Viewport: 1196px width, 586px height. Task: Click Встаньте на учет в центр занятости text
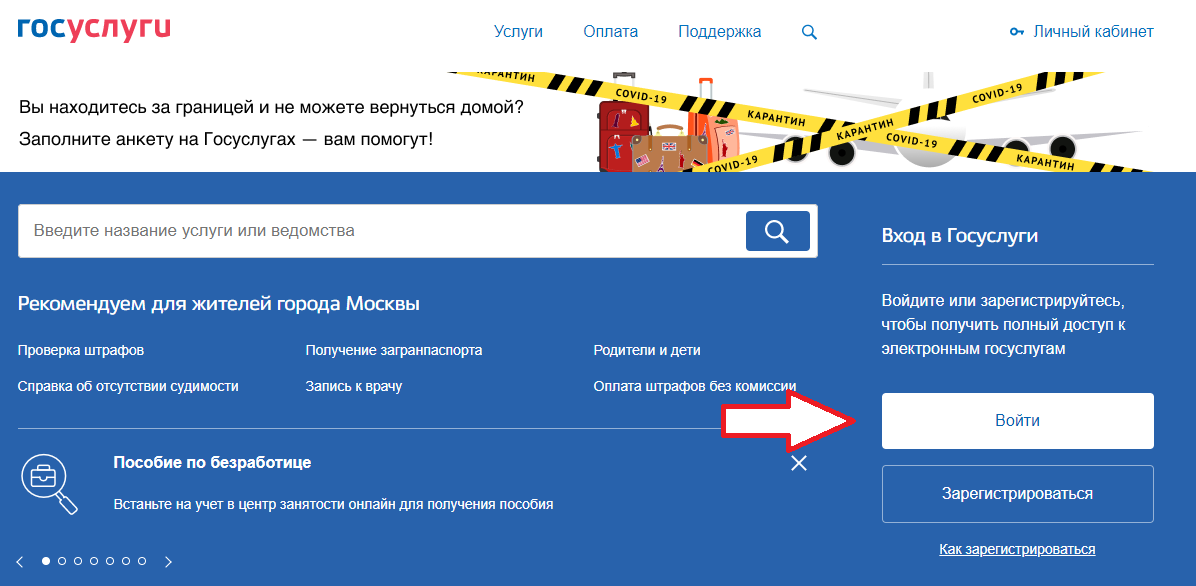coord(333,504)
